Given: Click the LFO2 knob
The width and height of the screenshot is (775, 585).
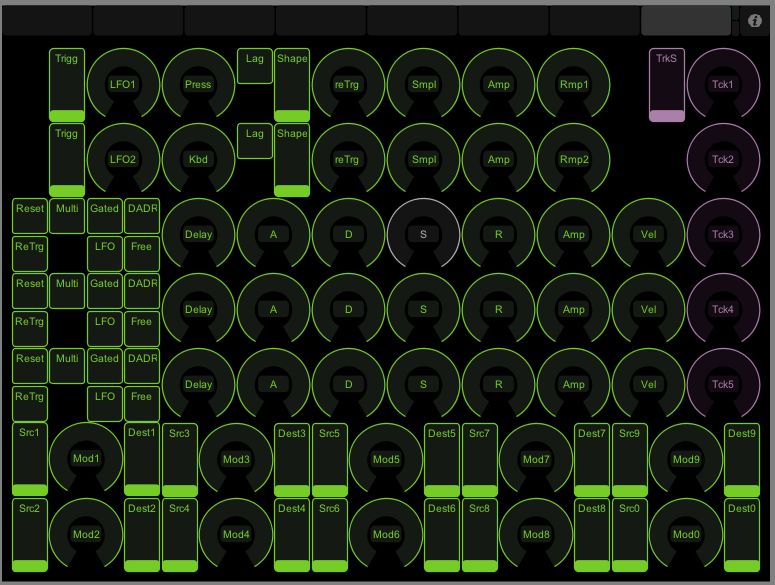Looking at the screenshot, I should (x=123, y=160).
